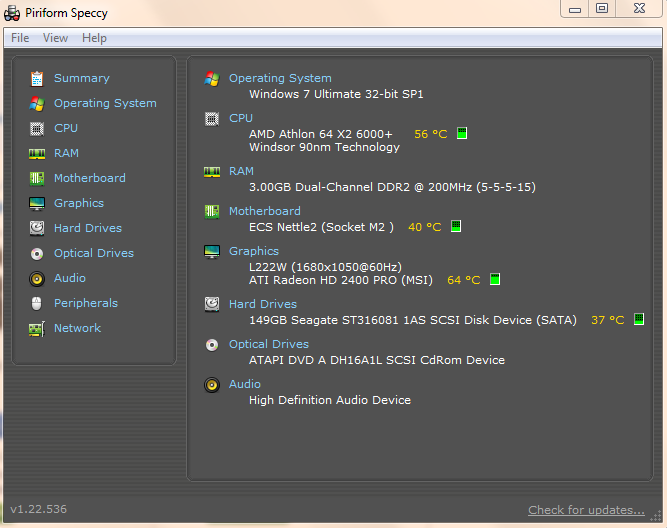
Task: Click the Graphics monitor icon in summary panel
Action: point(212,252)
